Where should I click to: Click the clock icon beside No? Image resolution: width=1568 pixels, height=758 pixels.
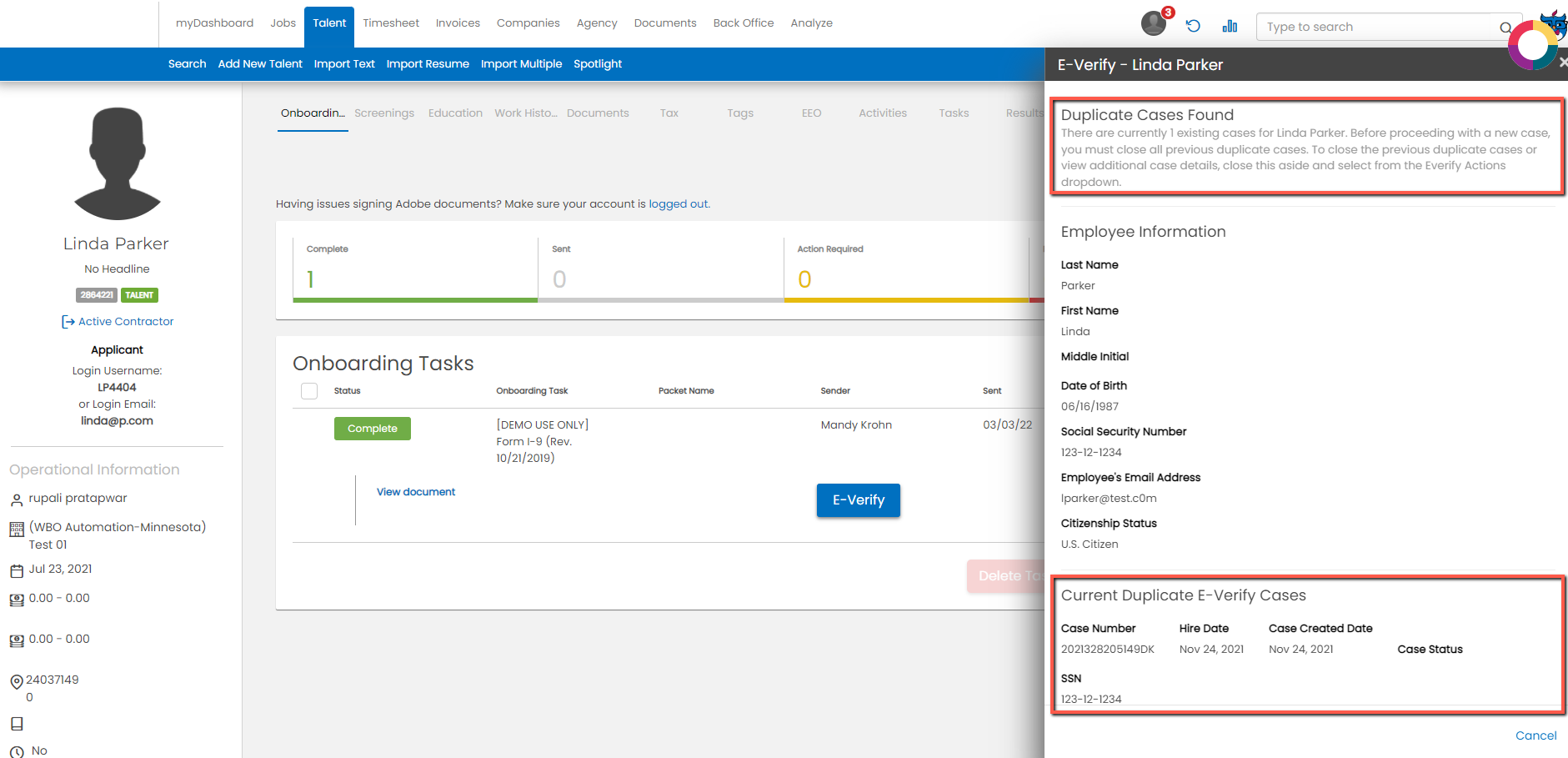tap(16, 752)
